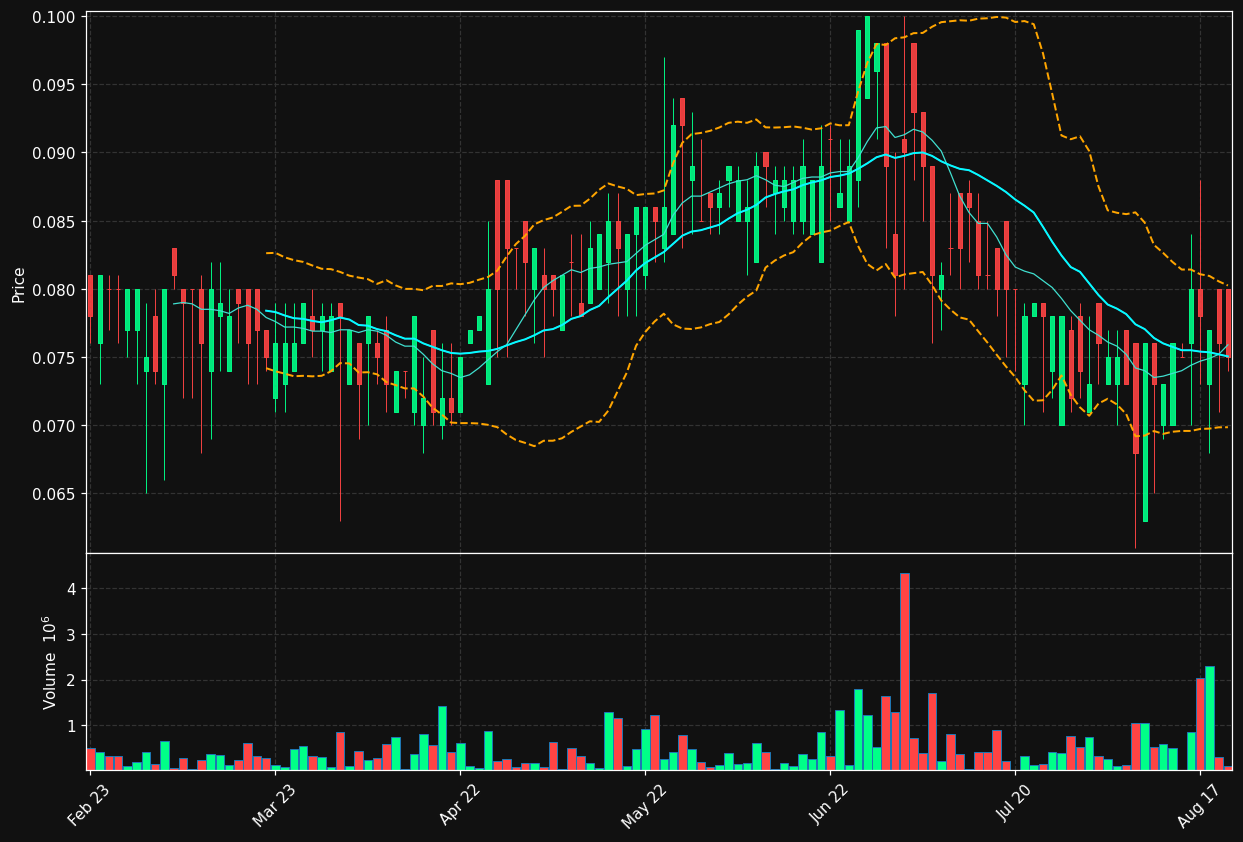1243x842 pixels.
Task: Click the May 22 date label
Action: [x=645, y=804]
